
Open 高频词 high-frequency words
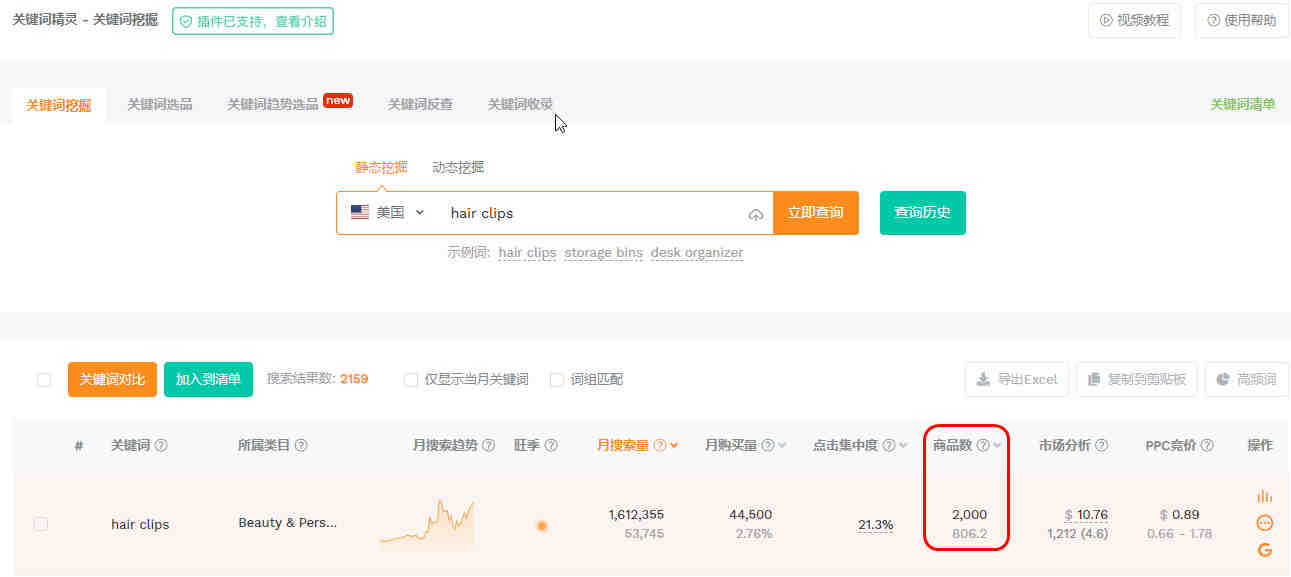1247,379
